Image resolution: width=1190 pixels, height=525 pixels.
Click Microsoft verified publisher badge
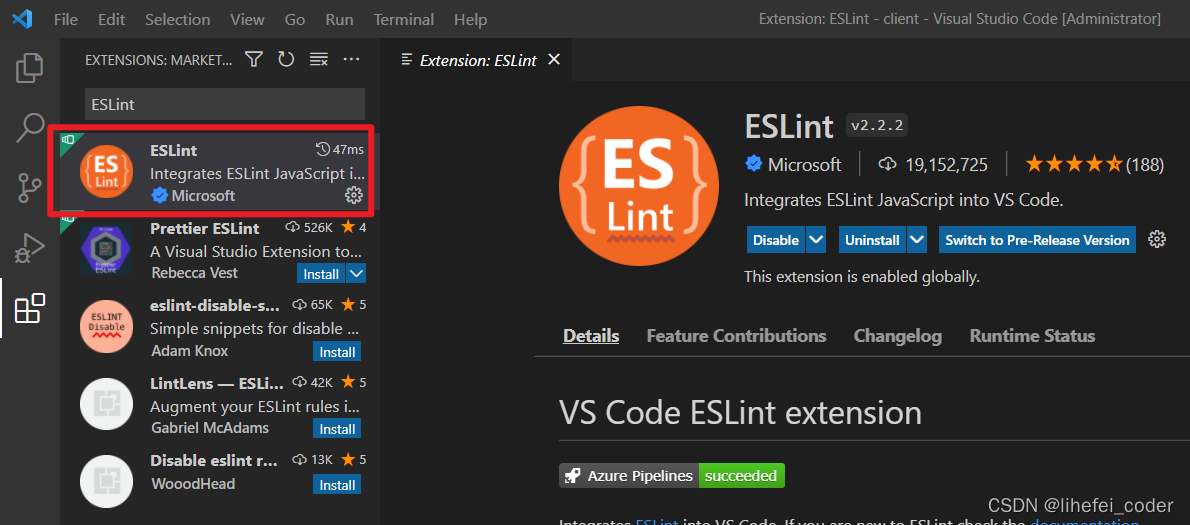pos(753,164)
